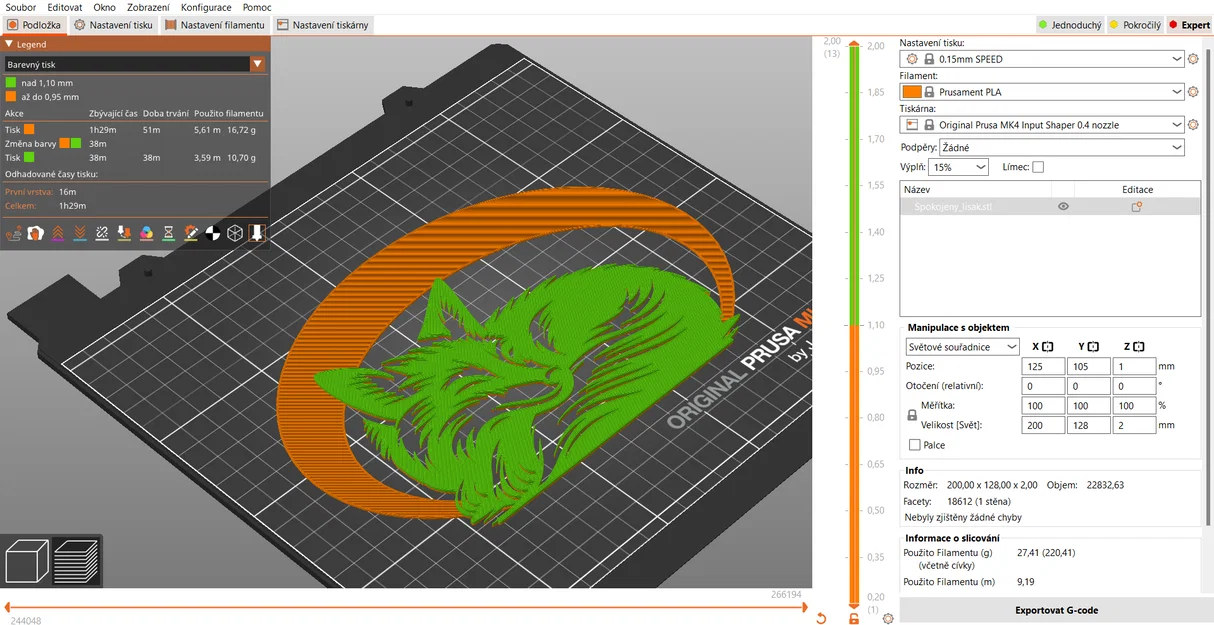This screenshot has height=625, width=1214.
Task: Open Okno menu
Action: (x=104, y=7)
